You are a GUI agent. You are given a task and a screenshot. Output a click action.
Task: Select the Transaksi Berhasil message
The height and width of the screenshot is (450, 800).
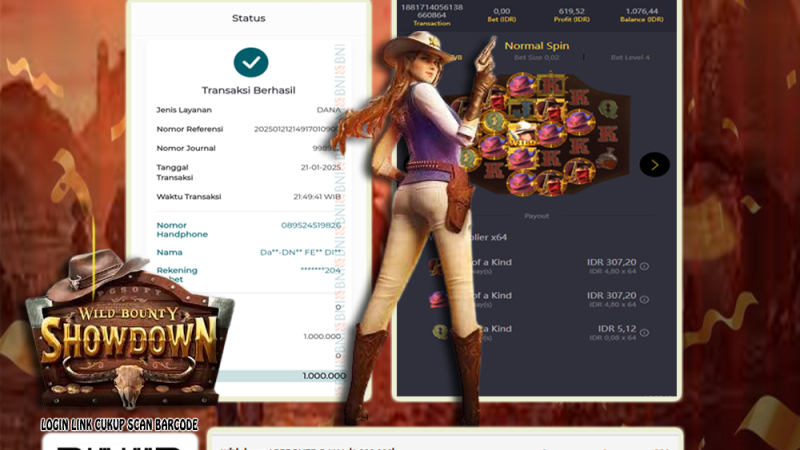click(248, 90)
